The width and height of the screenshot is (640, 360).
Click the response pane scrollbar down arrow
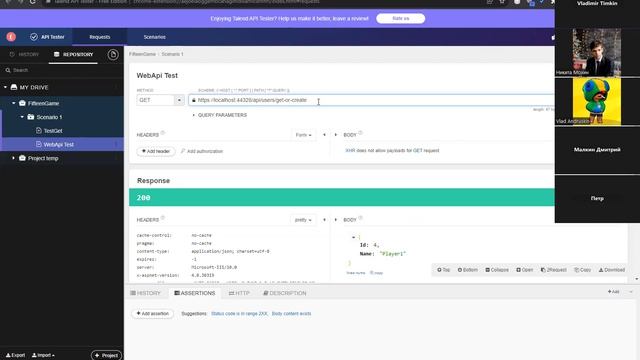coord(637,279)
